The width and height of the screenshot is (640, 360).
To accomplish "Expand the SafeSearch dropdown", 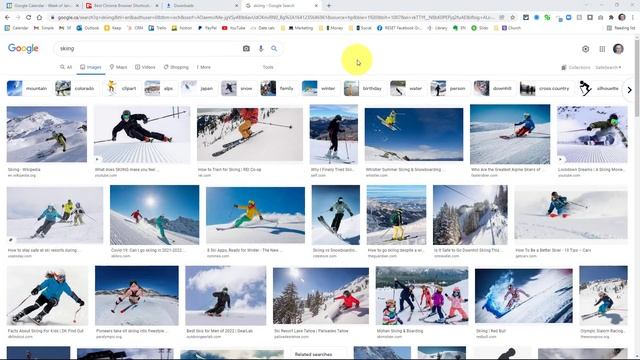I will pos(608,67).
